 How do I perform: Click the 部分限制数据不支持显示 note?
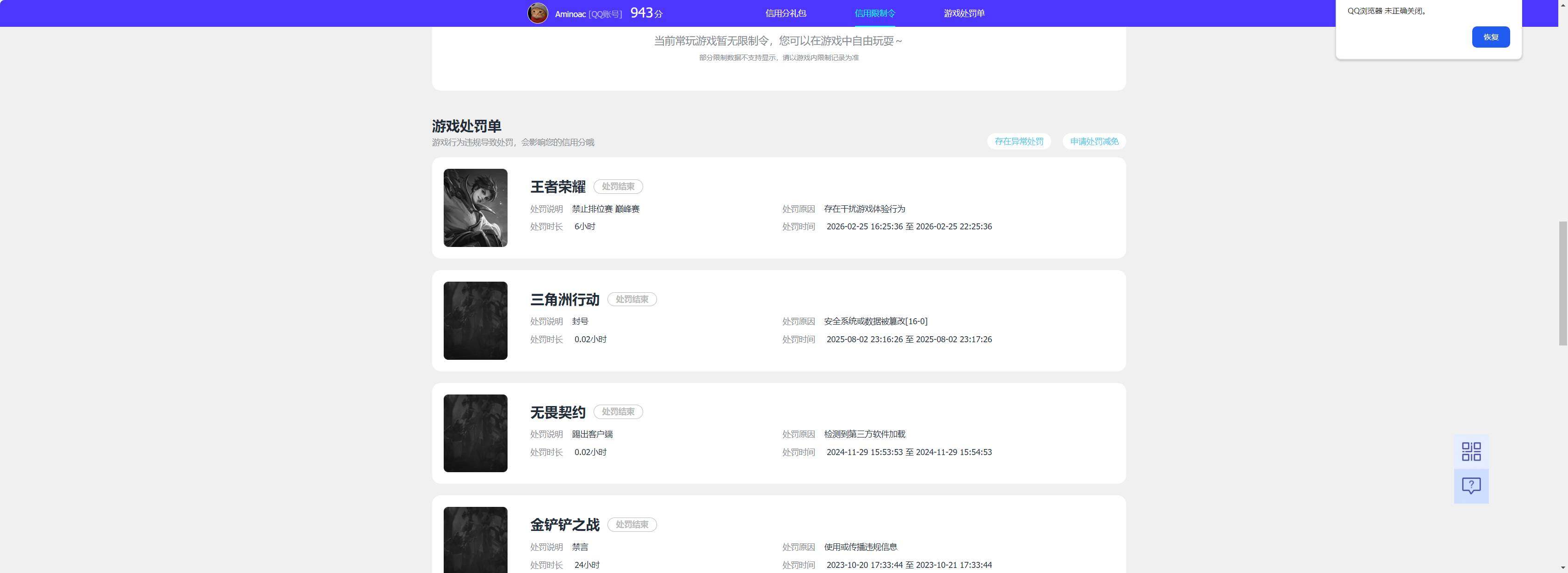[779, 58]
